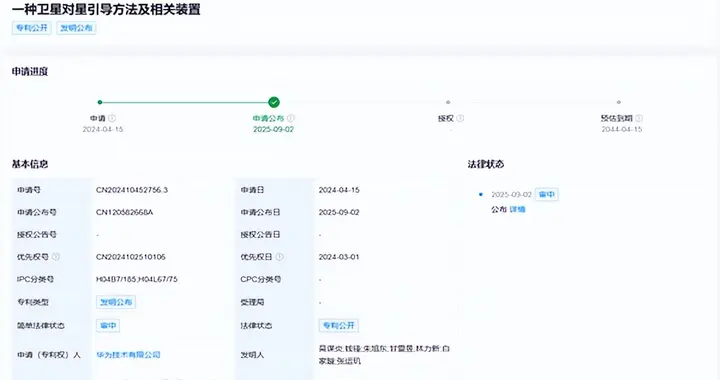The width and height of the screenshot is (720, 380).
Task: Click the green start dot above 申请
Action: (x=100, y=102)
